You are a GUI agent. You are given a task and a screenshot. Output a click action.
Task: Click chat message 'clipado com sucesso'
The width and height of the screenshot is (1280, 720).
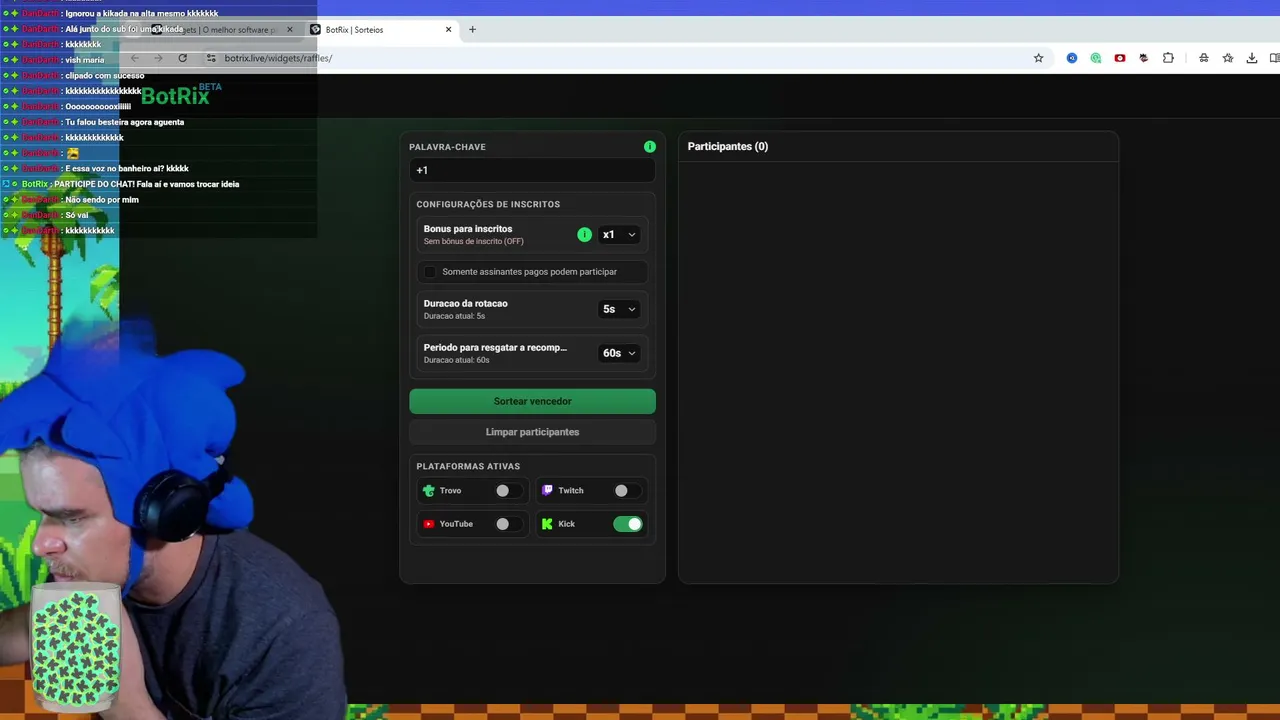105,76
